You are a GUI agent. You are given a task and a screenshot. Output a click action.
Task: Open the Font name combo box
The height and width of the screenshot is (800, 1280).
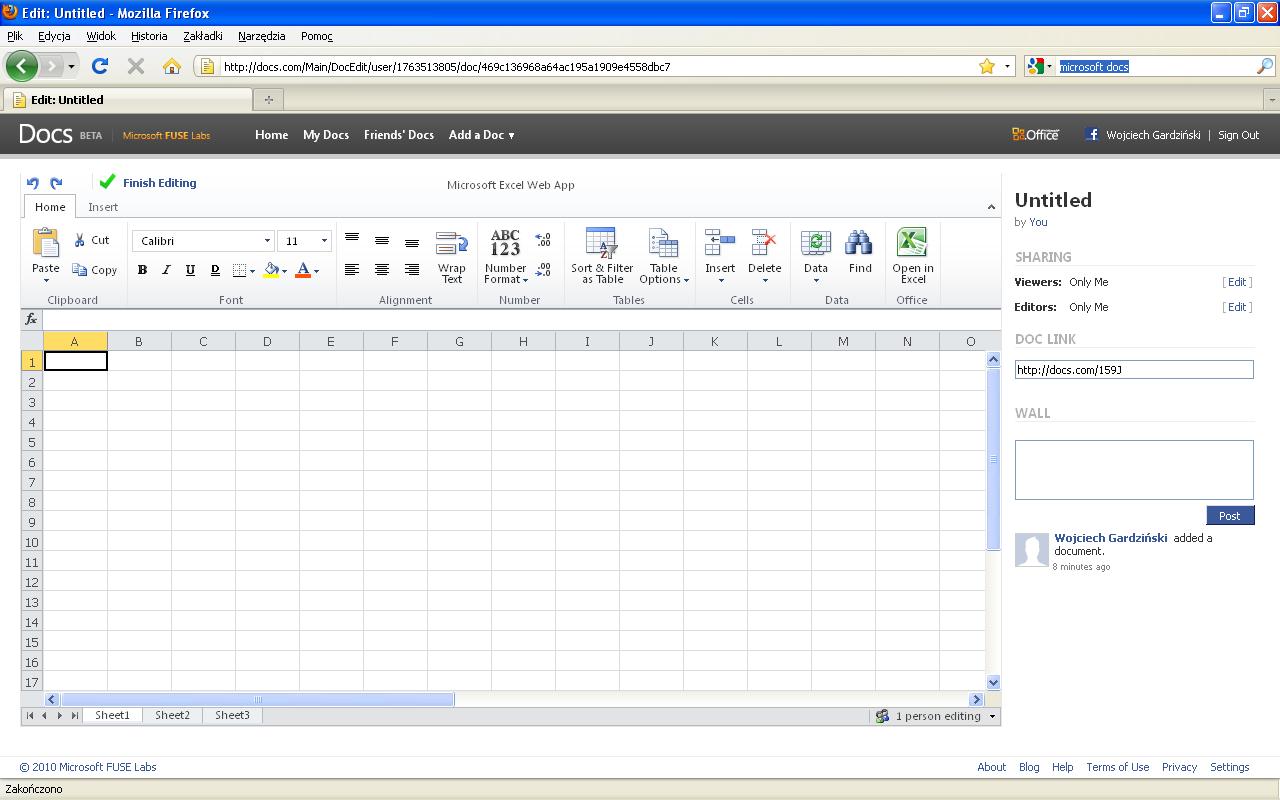tap(203, 241)
